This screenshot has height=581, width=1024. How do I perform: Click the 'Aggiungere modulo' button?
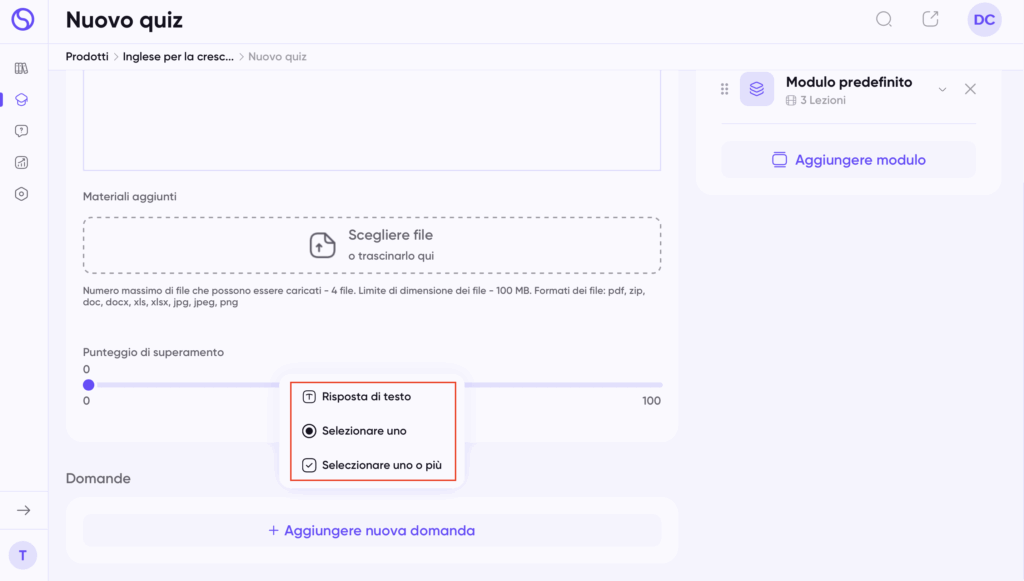(x=848, y=160)
